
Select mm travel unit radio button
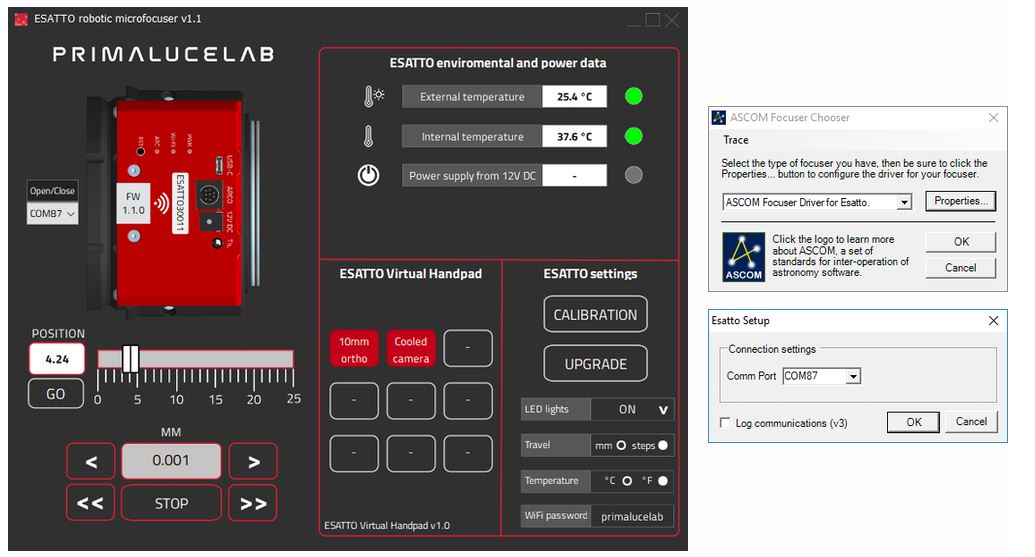click(x=621, y=445)
